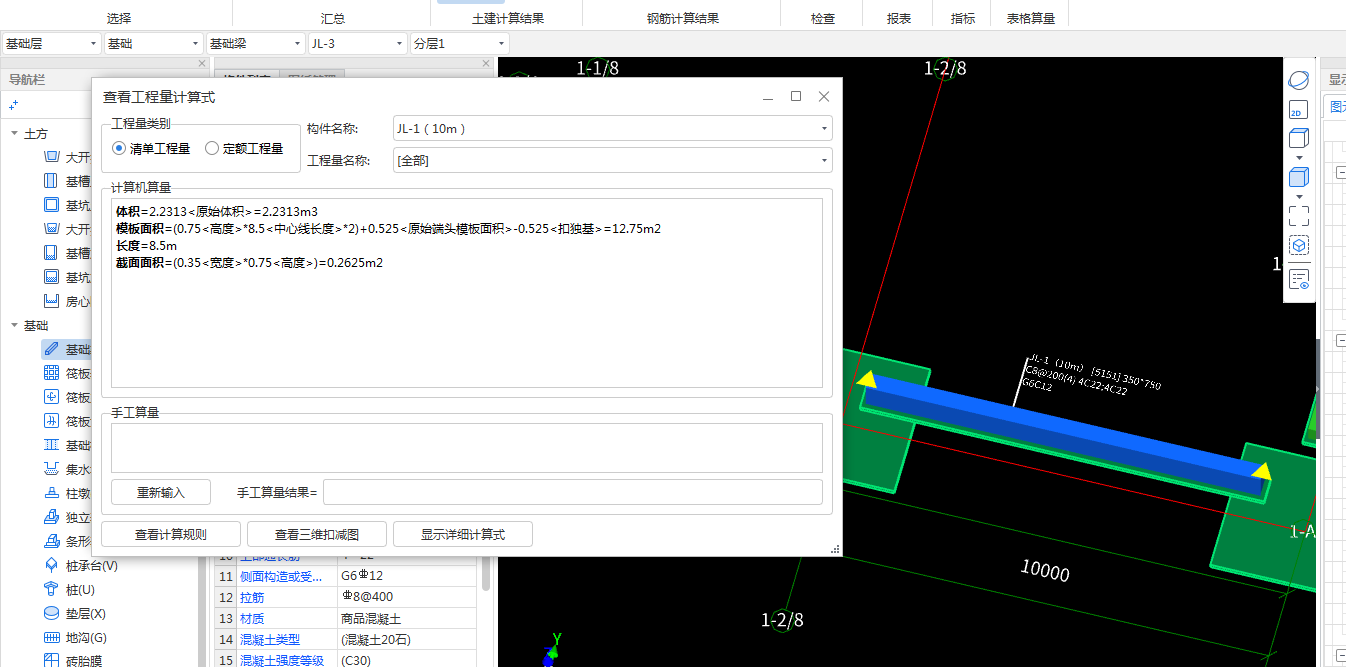Viewport: 1346px width, 667px height.
Task: Select 桩承台(V) pile cap item
Action: tap(91, 565)
